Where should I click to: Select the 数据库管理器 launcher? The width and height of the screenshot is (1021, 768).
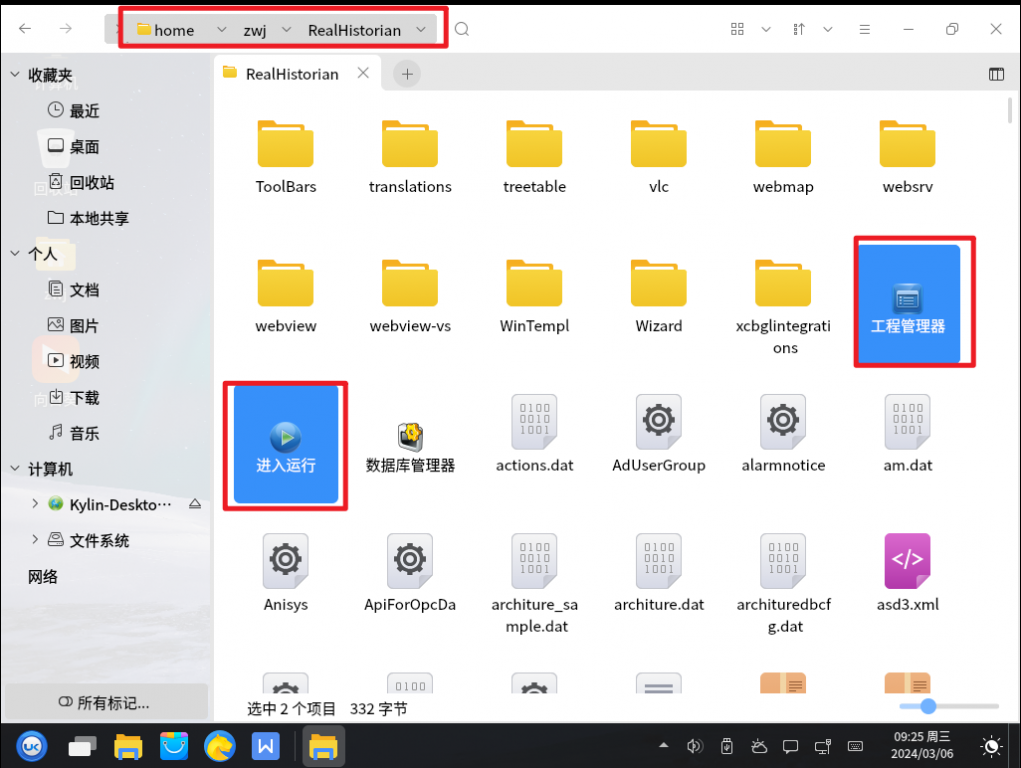410,447
